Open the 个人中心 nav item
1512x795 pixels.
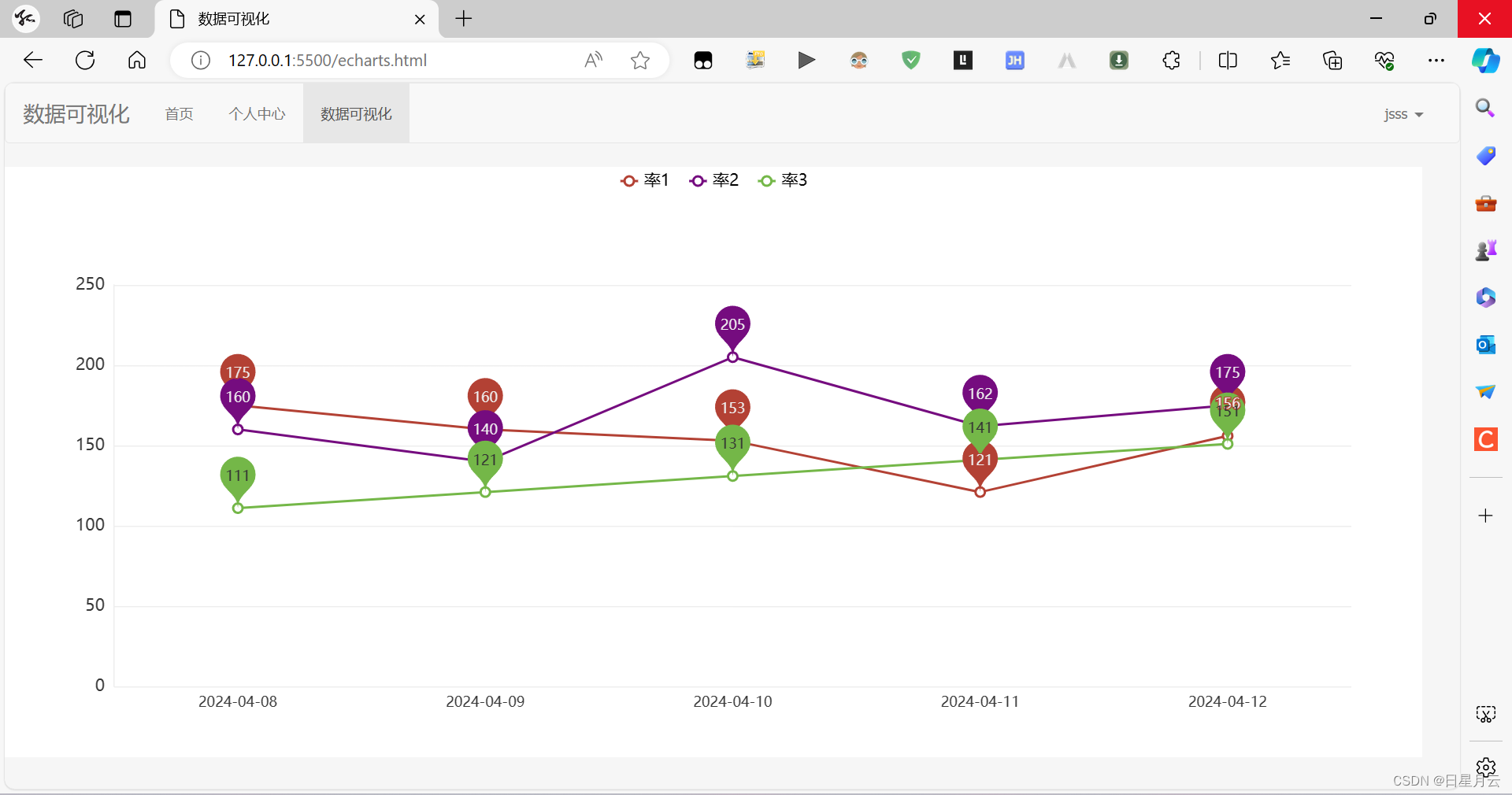[x=257, y=114]
